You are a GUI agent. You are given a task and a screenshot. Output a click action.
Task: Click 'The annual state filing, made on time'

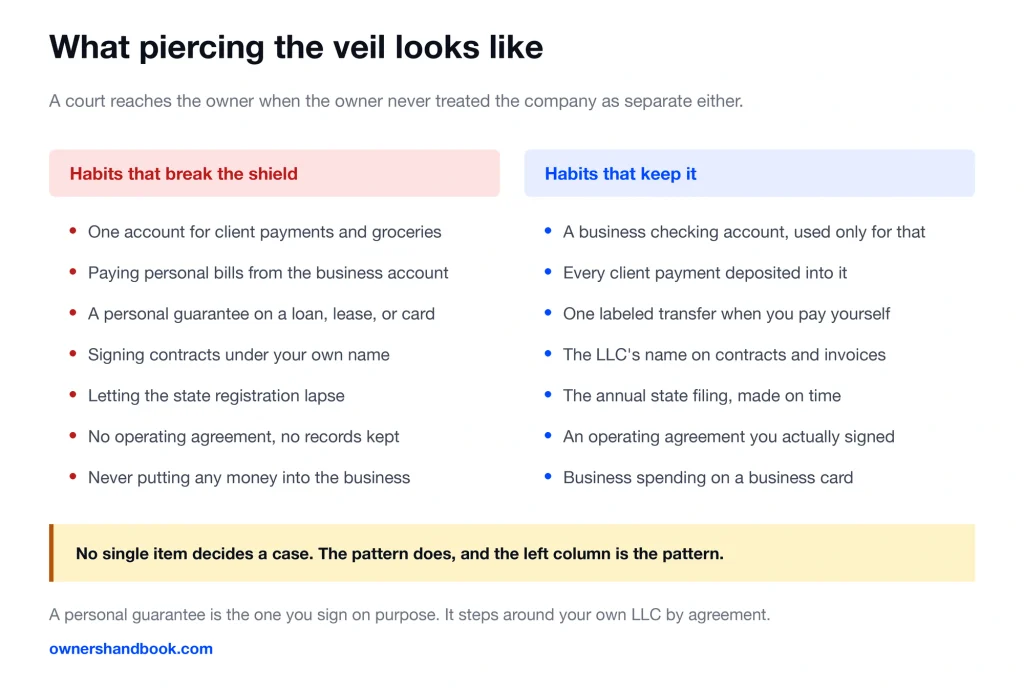(x=702, y=396)
